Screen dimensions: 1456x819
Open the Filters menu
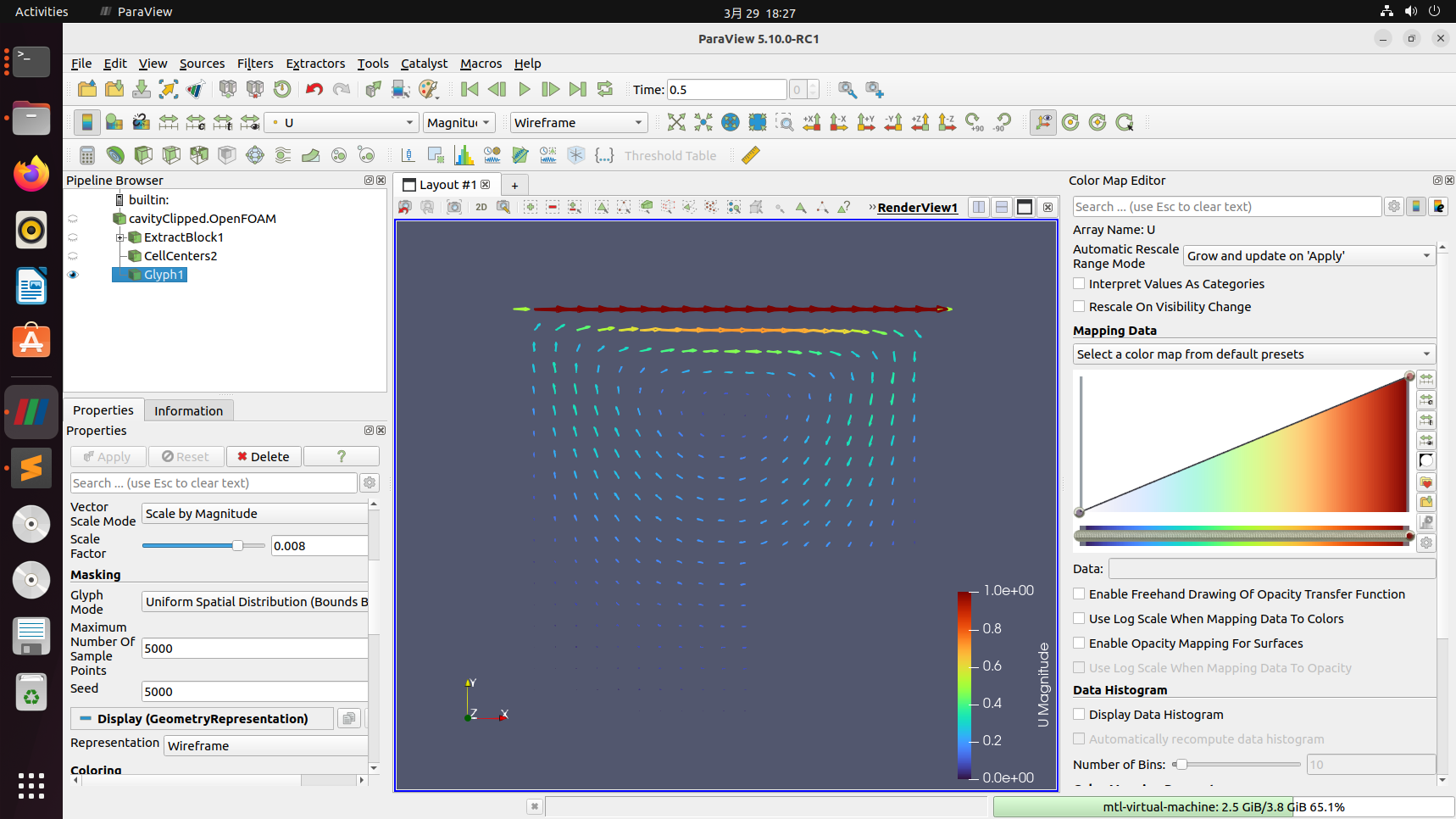(255, 64)
